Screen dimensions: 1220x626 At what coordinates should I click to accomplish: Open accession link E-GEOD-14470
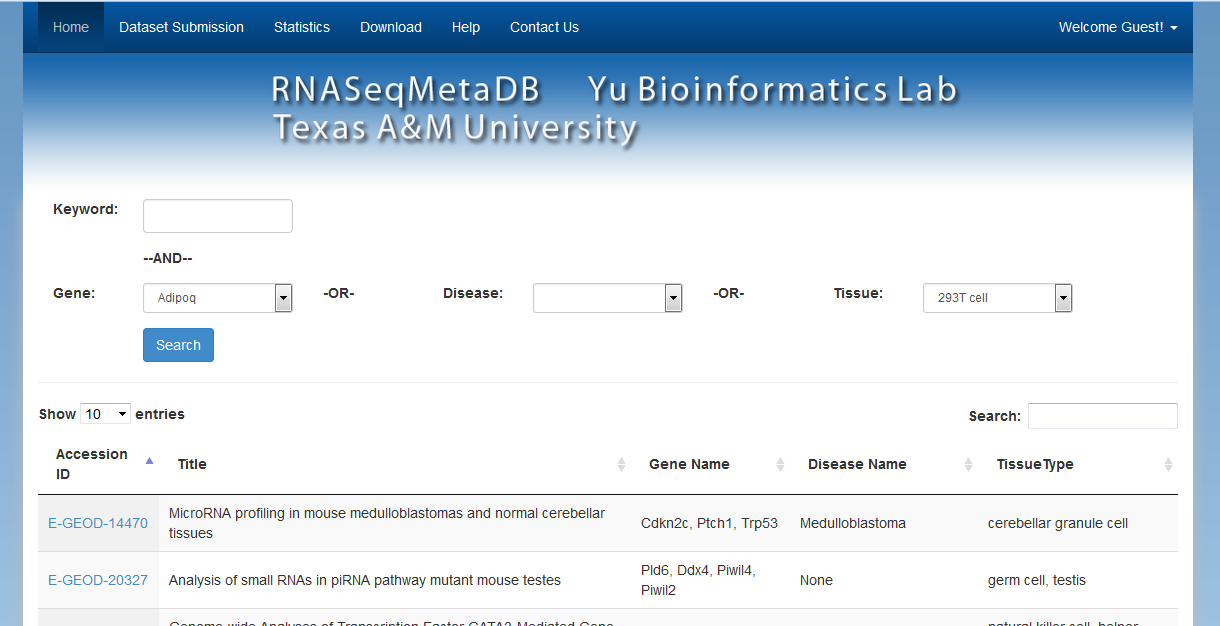point(98,523)
